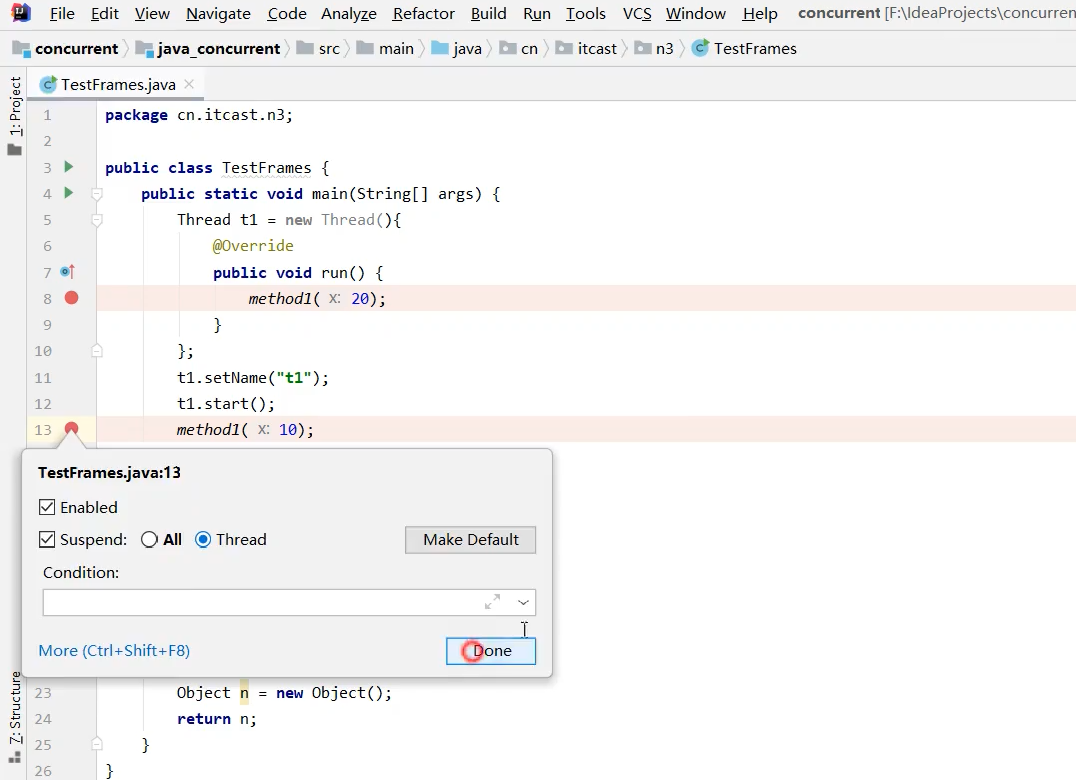Viewport: 1076px width, 780px height.
Task: Open the Tools menu
Action: tap(585, 13)
